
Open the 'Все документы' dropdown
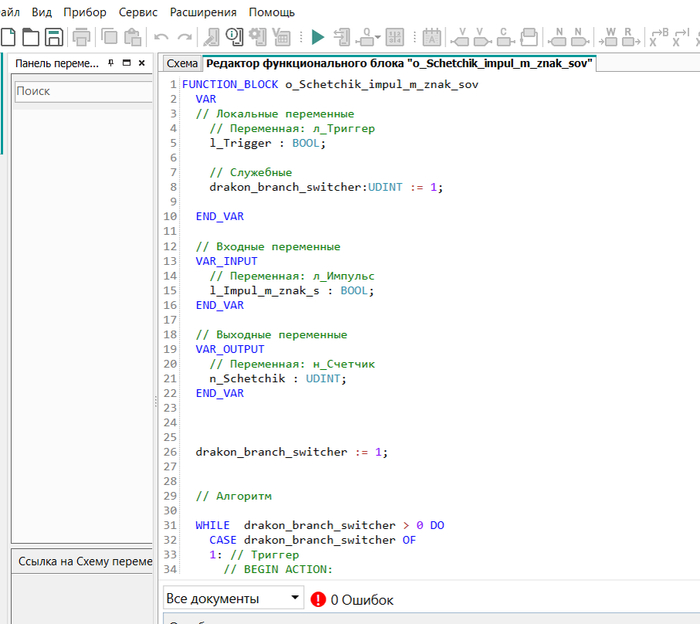(x=234, y=598)
